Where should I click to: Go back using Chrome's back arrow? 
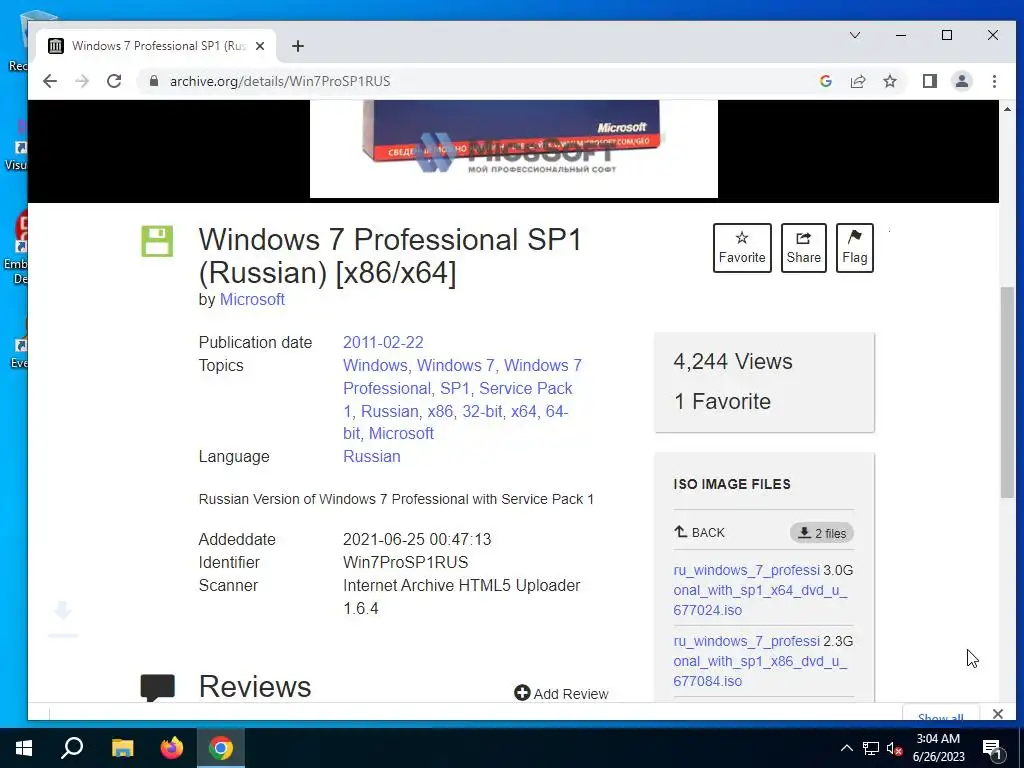point(50,81)
